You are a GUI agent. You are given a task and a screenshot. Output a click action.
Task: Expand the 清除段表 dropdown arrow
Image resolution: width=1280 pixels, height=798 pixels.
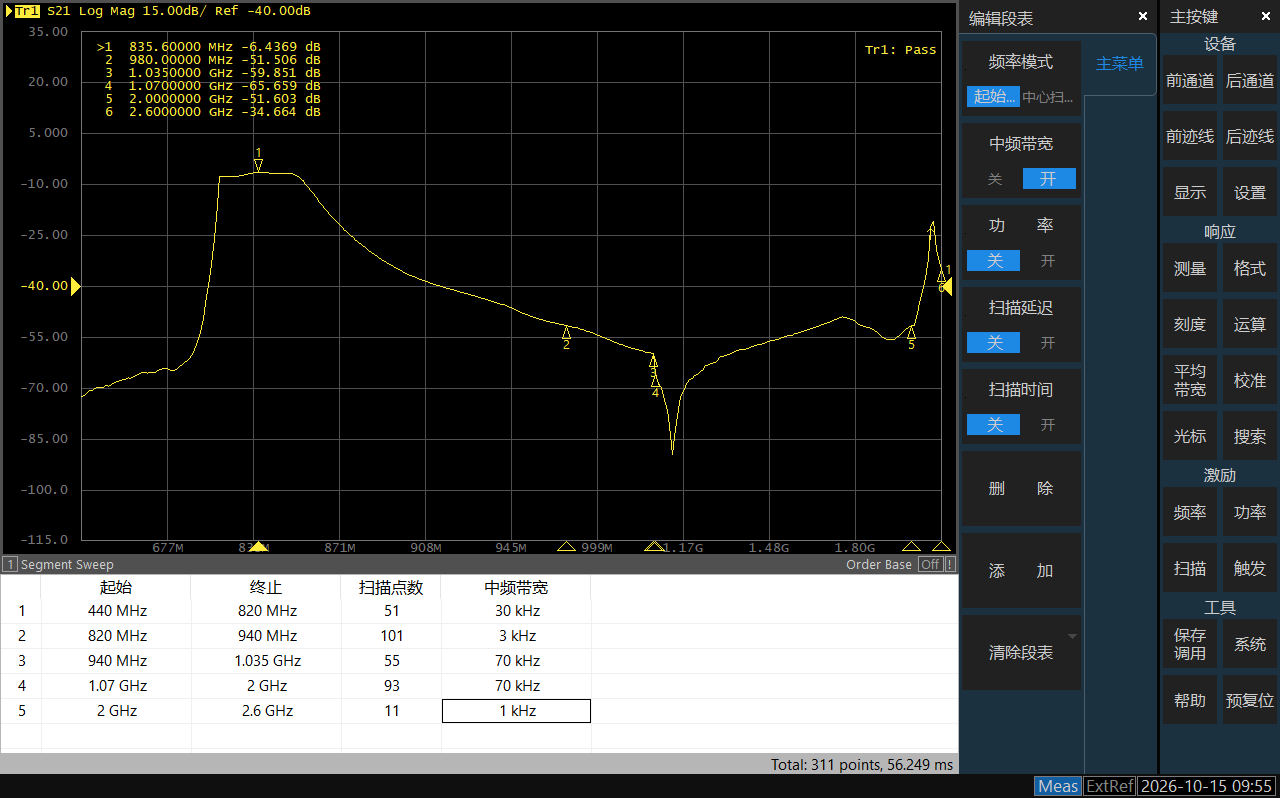point(1072,636)
